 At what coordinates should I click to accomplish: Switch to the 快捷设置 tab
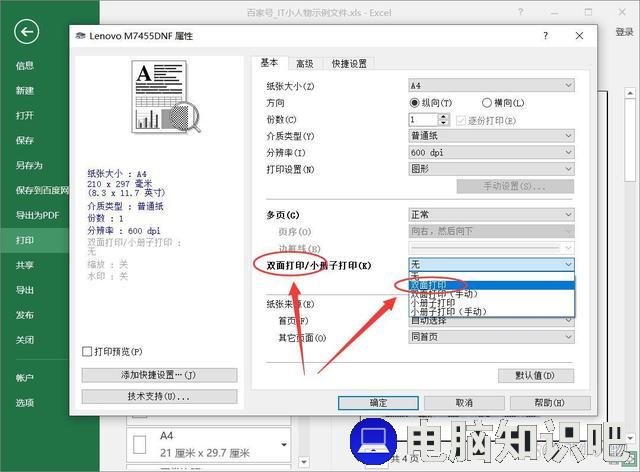[x=349, y=64]
